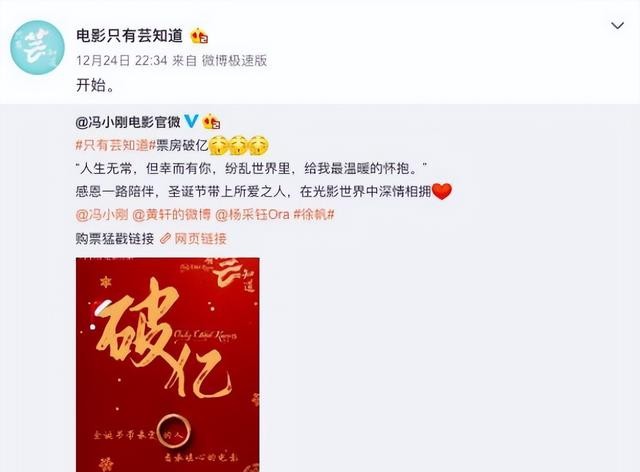Expand the post options chevron menu
This screenshot has height=472, width=640.
617,26
